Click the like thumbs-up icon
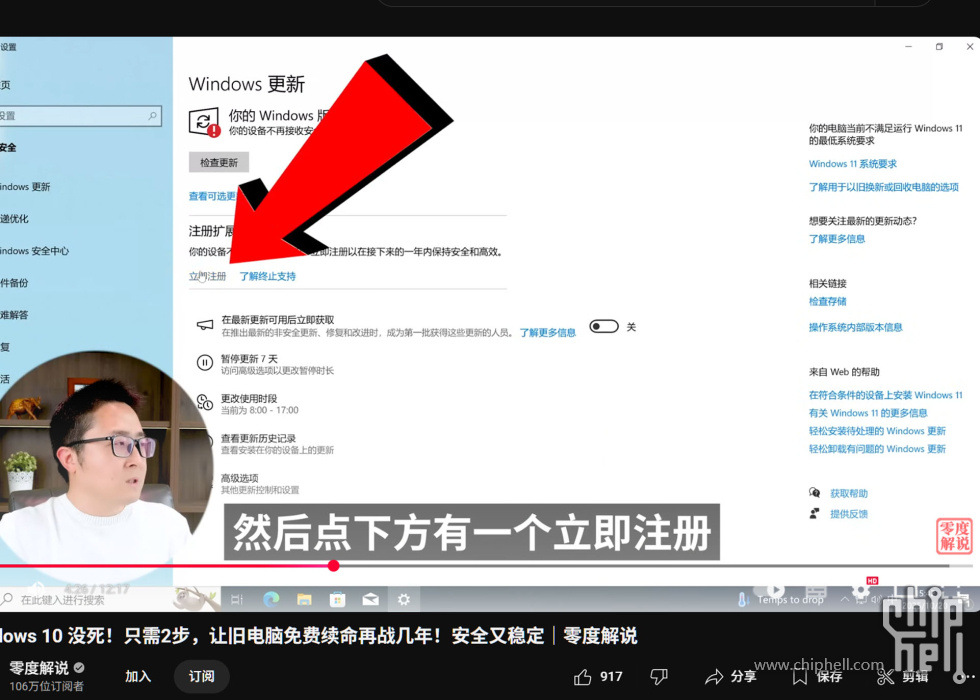The image size is (980, 700). [582, 677]
